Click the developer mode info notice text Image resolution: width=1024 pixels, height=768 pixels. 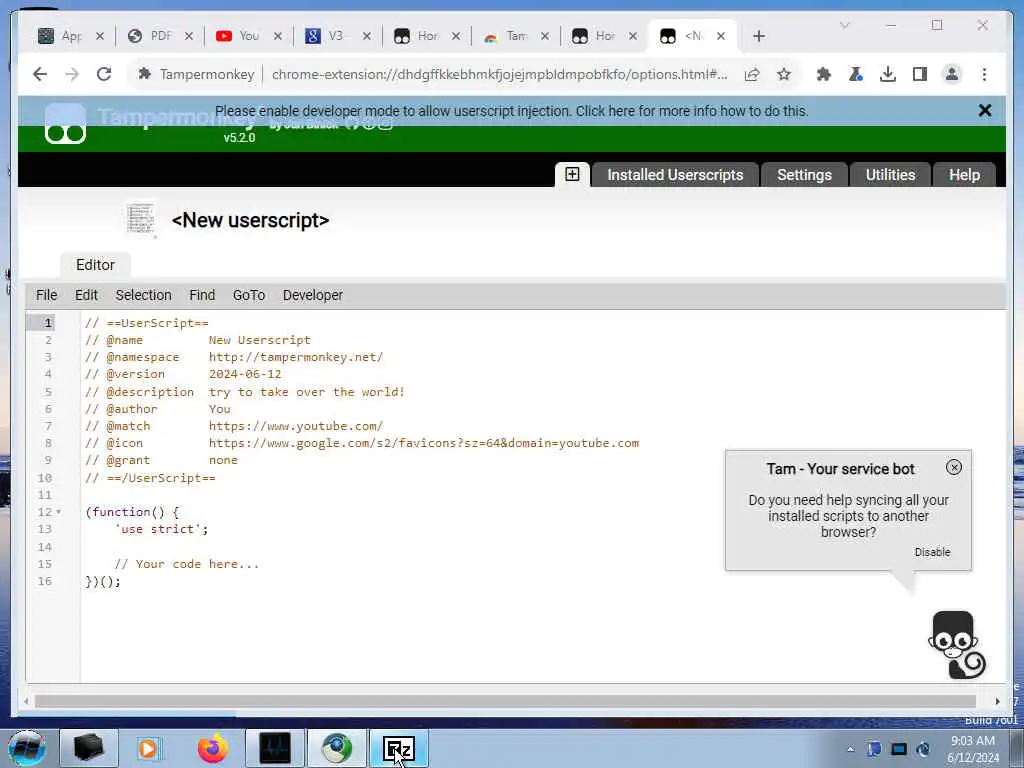point(511,111)
